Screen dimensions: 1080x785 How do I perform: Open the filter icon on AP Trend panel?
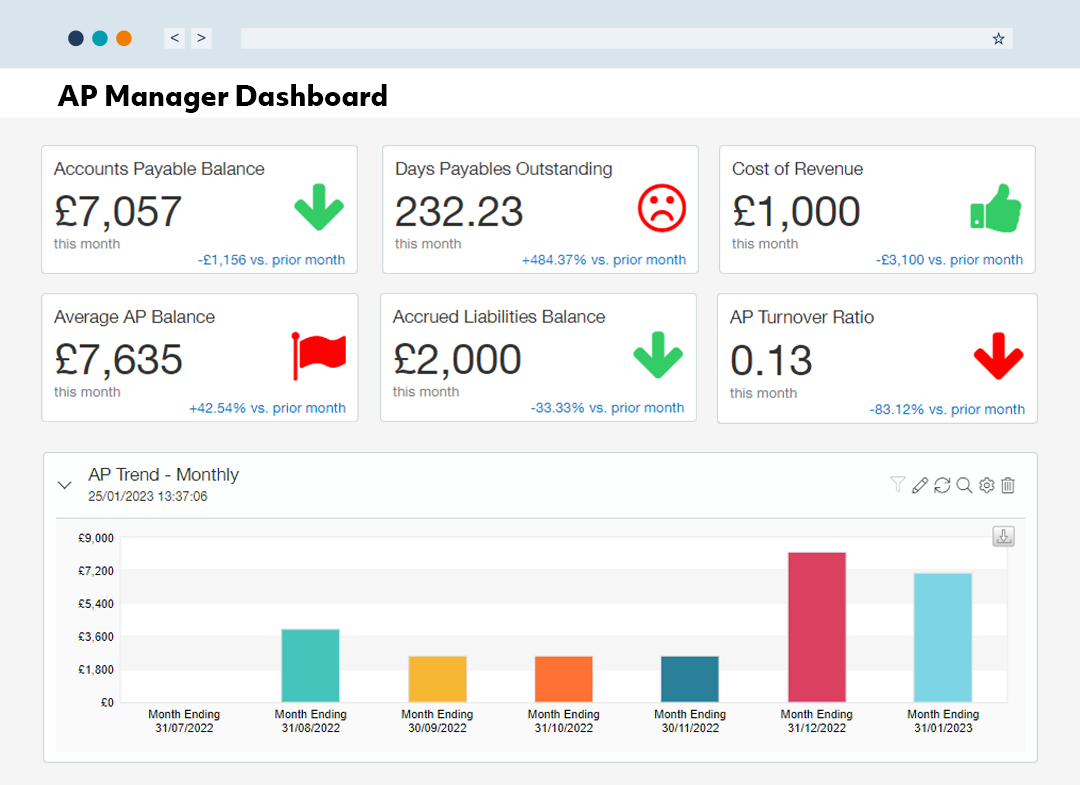tap(897, 485)
